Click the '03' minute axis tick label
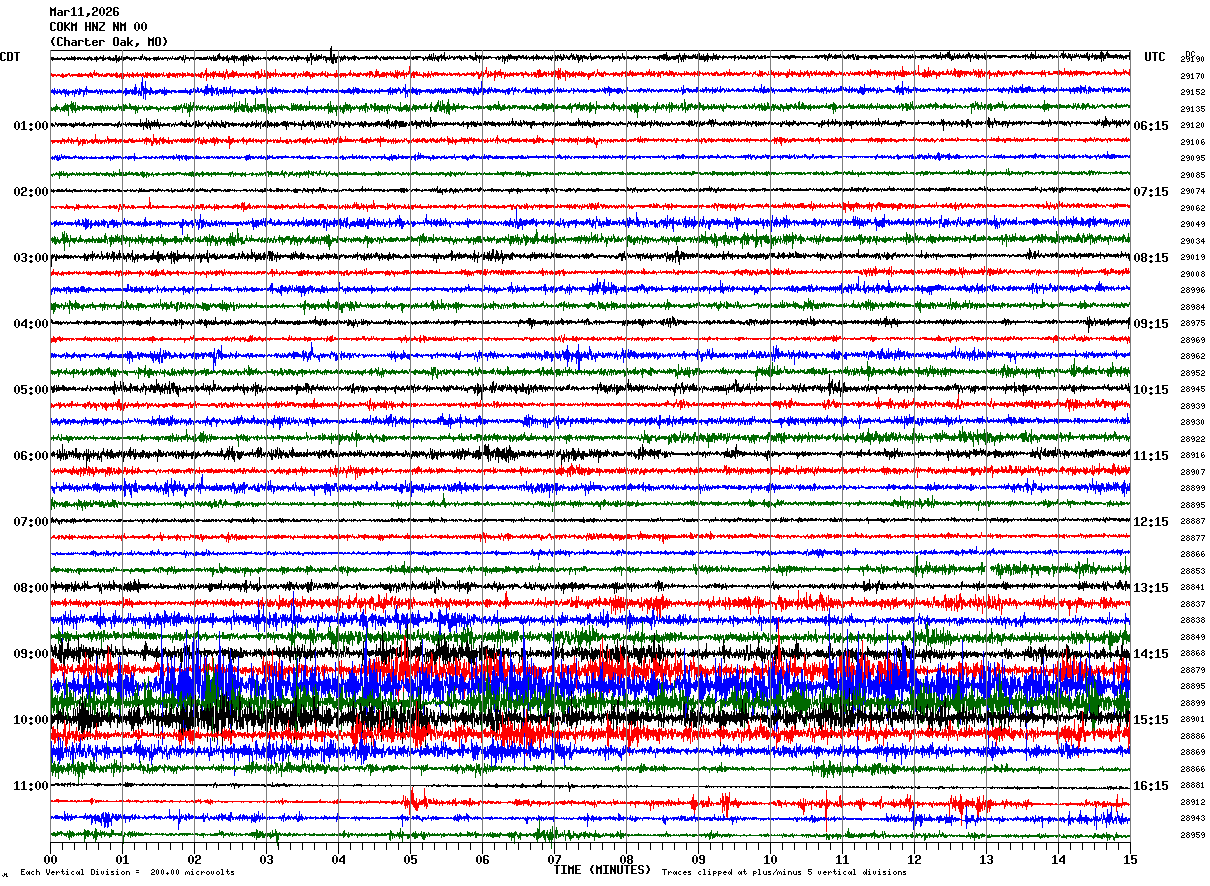 pos(266,860)
